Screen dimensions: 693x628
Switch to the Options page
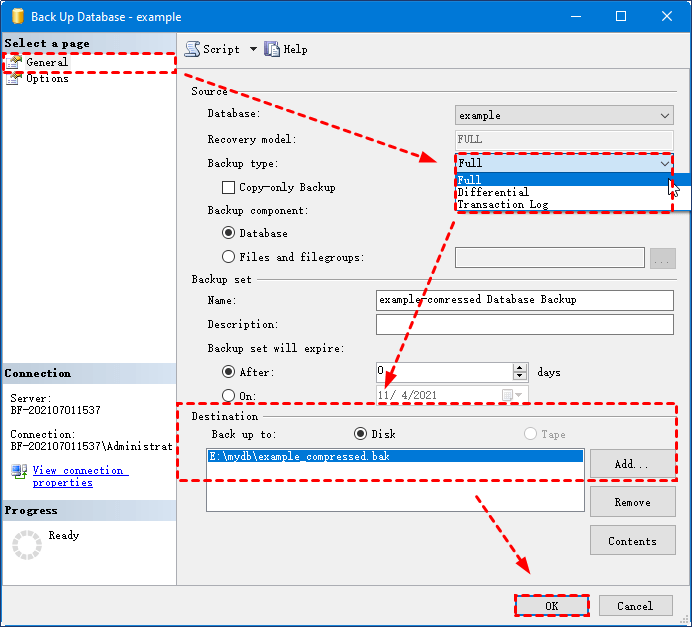pyautogui.click(x=47, y=79)
